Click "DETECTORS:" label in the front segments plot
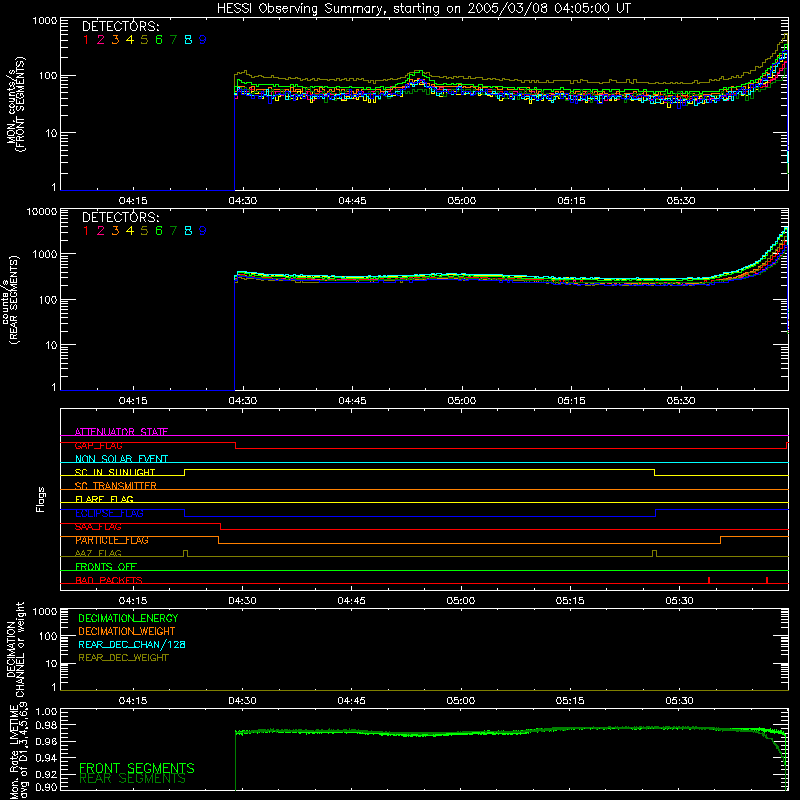The width and height of the screenshot is (800, 800). pyautogui.click(x=120, y=27)
